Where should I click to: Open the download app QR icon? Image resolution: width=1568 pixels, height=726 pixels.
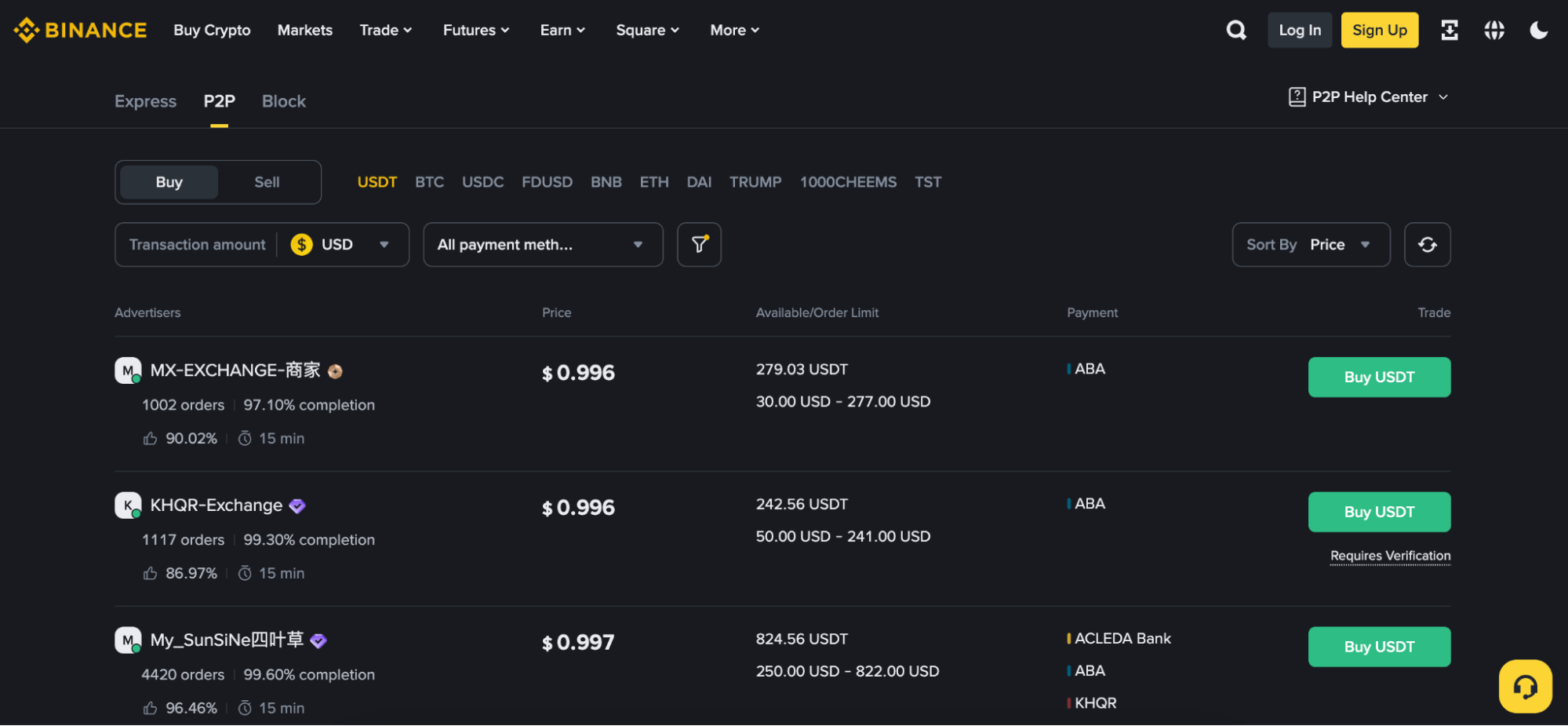[1450, 30]
